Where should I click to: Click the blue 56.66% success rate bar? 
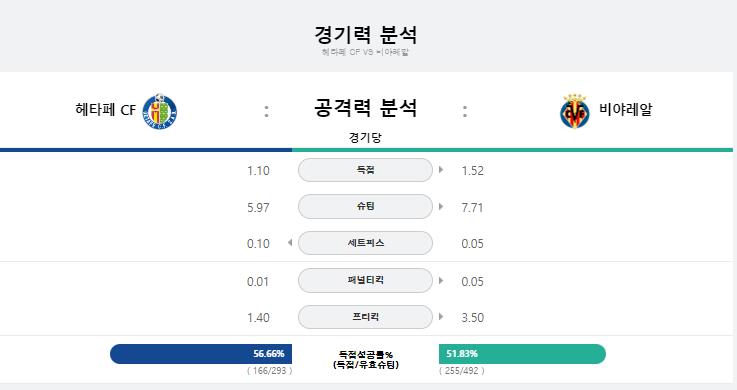[201, 354]
